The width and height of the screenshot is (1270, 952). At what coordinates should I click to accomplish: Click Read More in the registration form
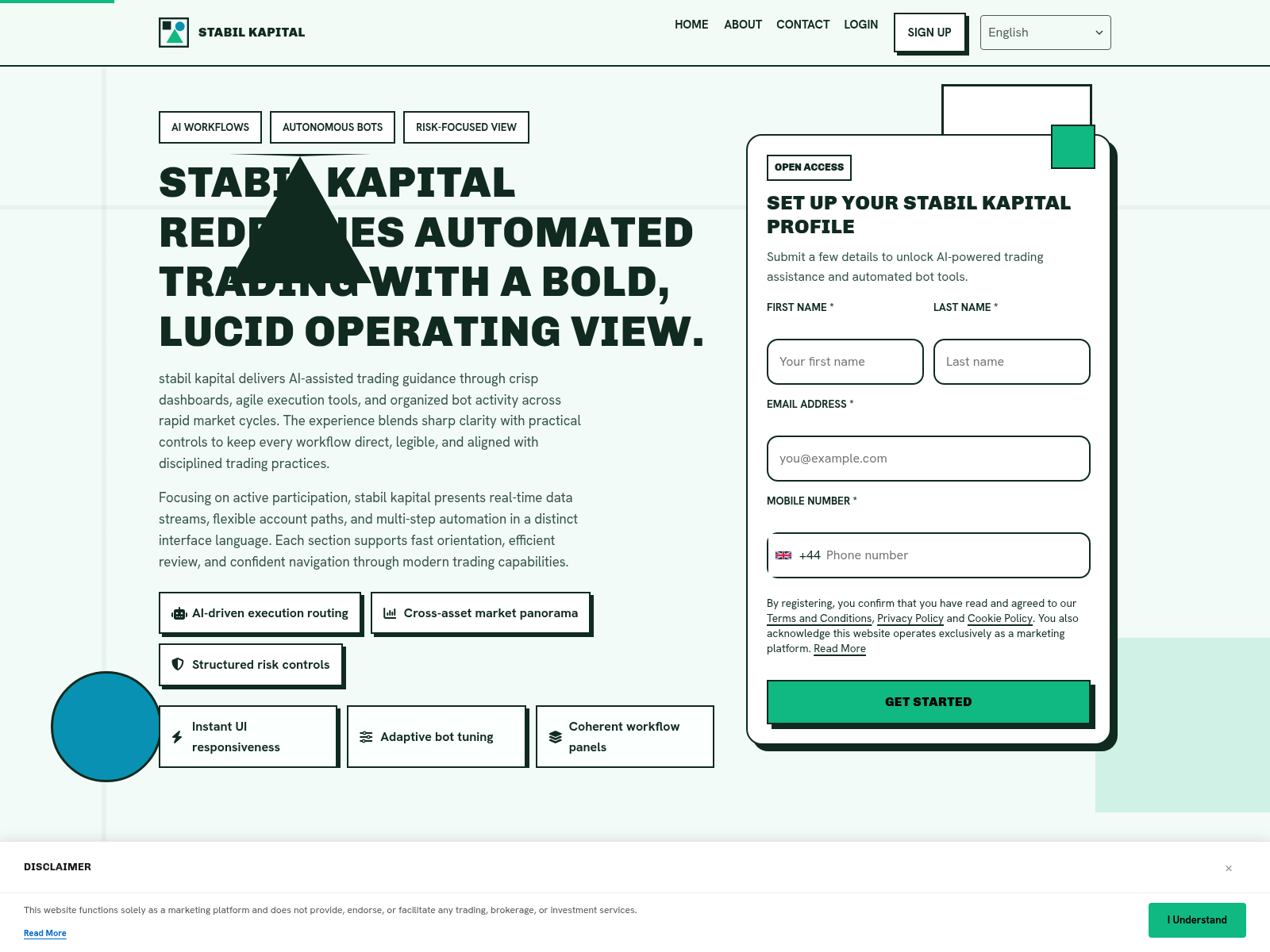coord(840,649)
